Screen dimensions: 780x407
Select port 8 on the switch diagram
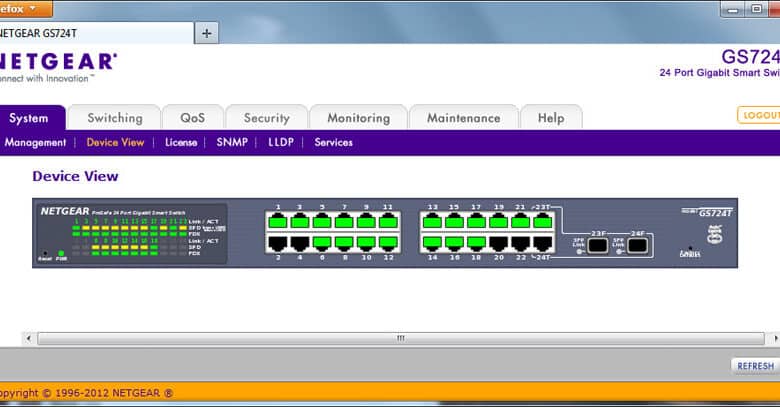pos(344,243)
